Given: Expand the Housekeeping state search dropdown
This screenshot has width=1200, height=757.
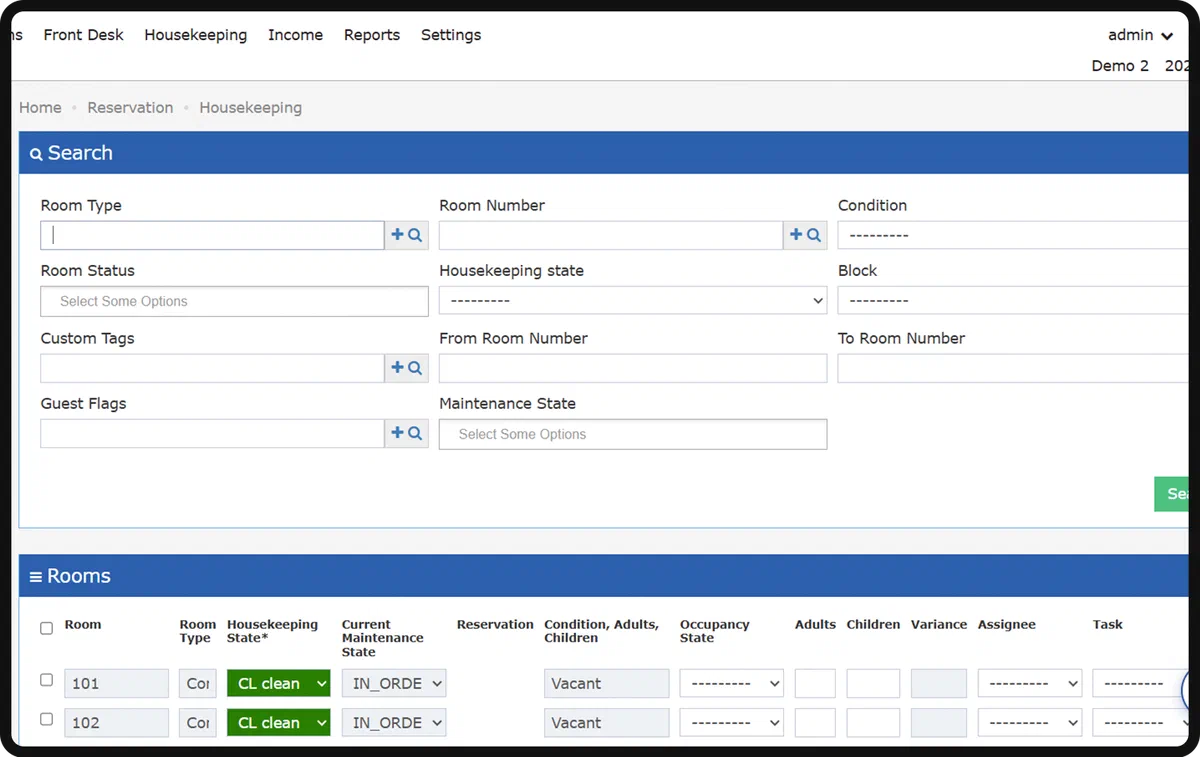Looking at the screenshot, I should [x=633, y=300].
